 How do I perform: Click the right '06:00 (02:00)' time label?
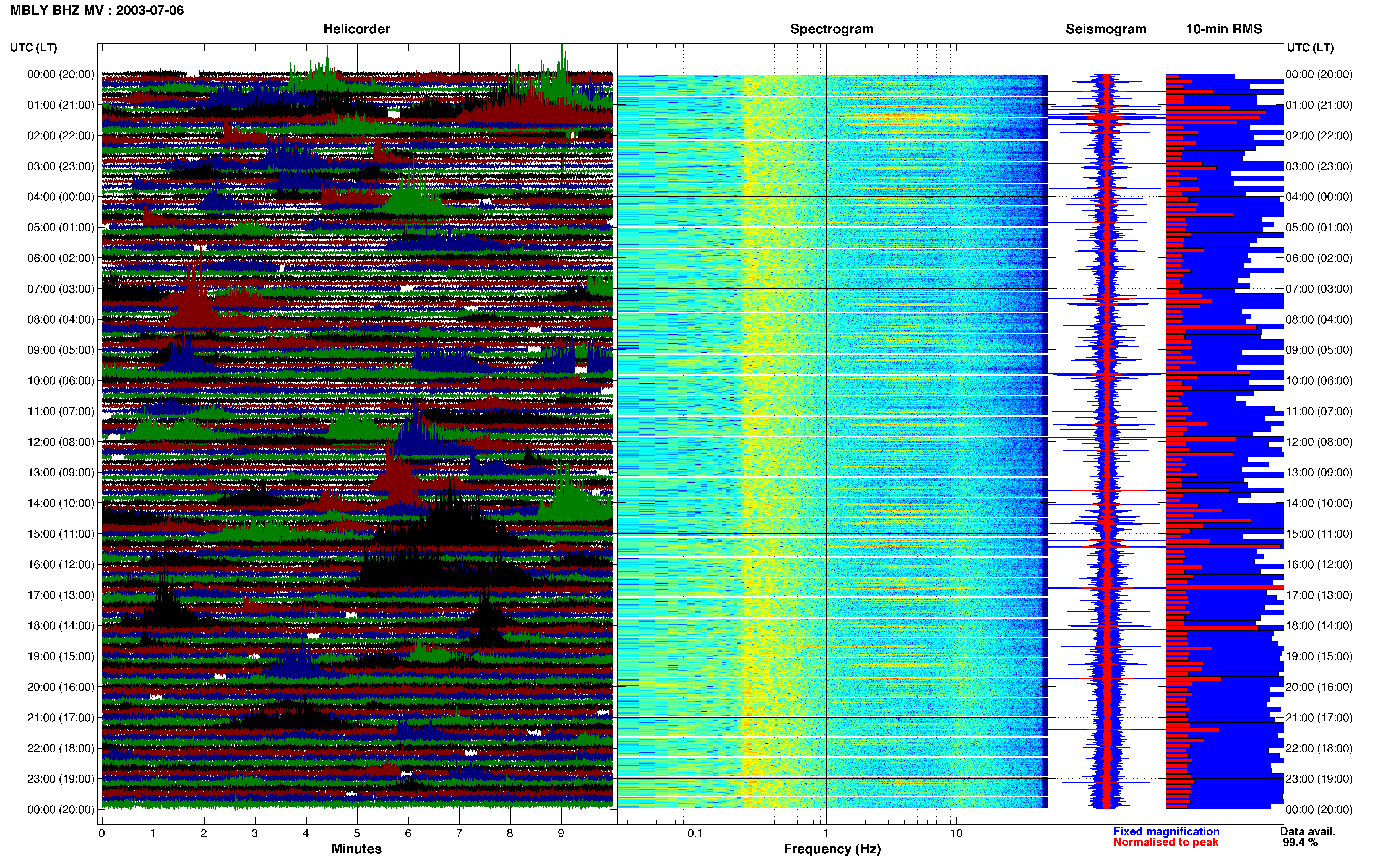[1319, 258]
